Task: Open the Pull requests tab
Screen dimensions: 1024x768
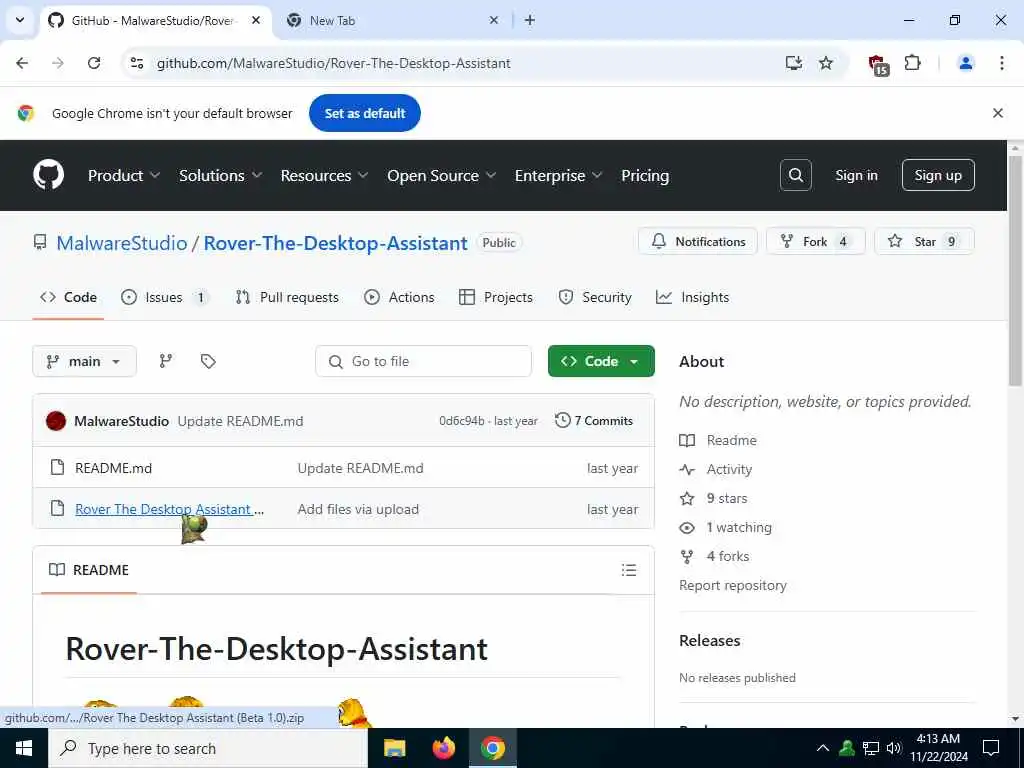Action: (287, 297)
